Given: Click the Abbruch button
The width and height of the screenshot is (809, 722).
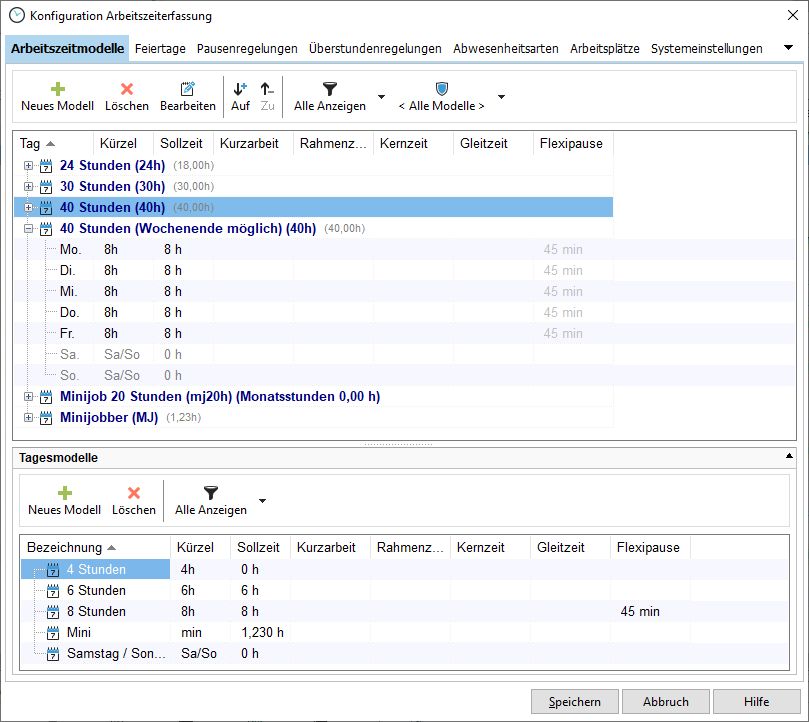Looking at the screenshot, I should [664, 701].
